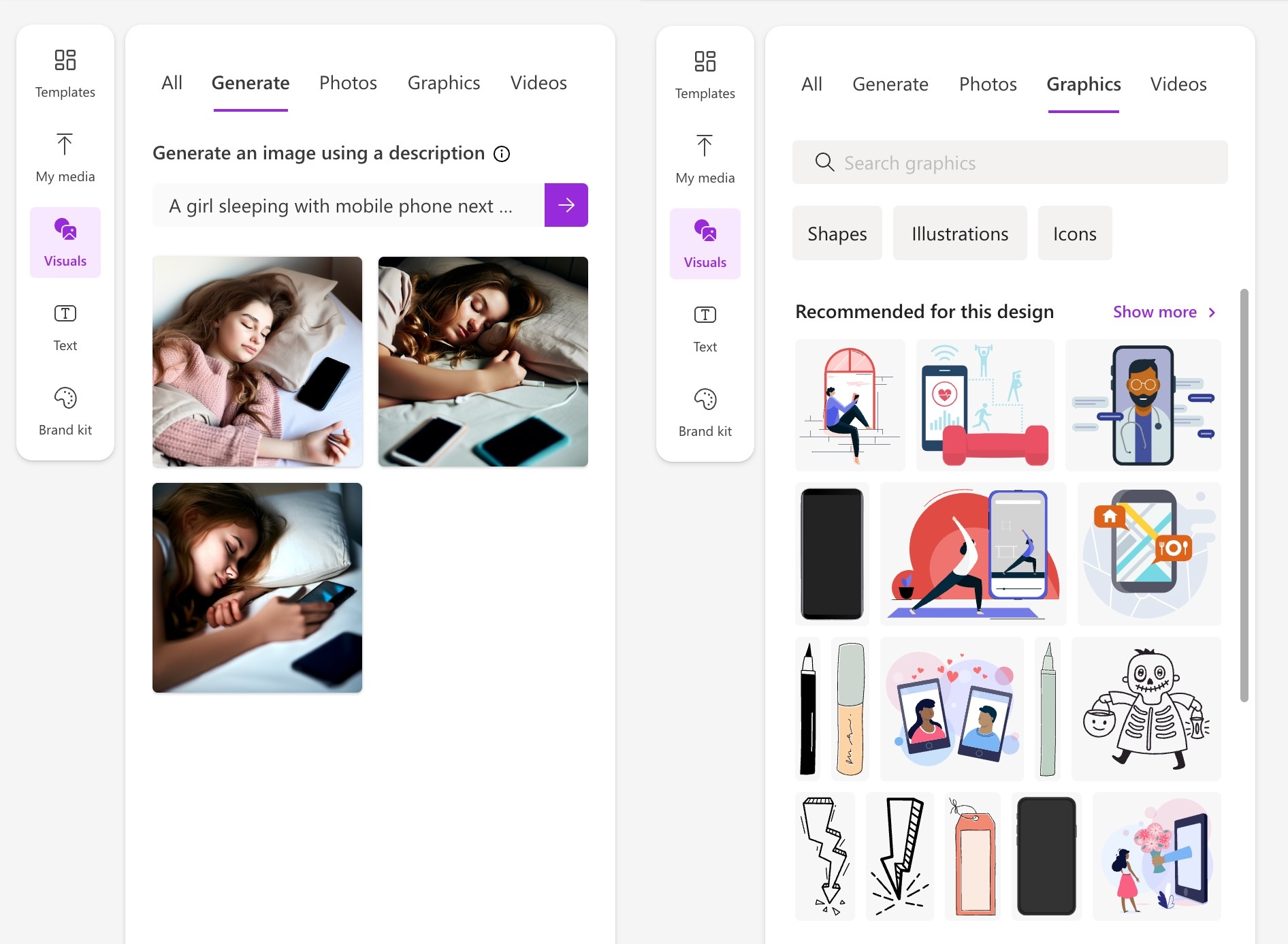Open My media in the sidebar beside Graphics panel

(x=705, y=159)
